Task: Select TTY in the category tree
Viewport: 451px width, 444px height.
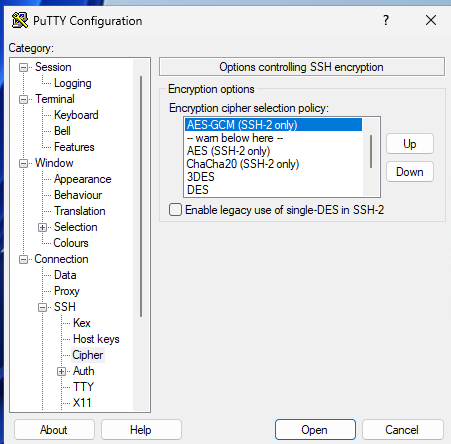Action: tap(83, 387)
